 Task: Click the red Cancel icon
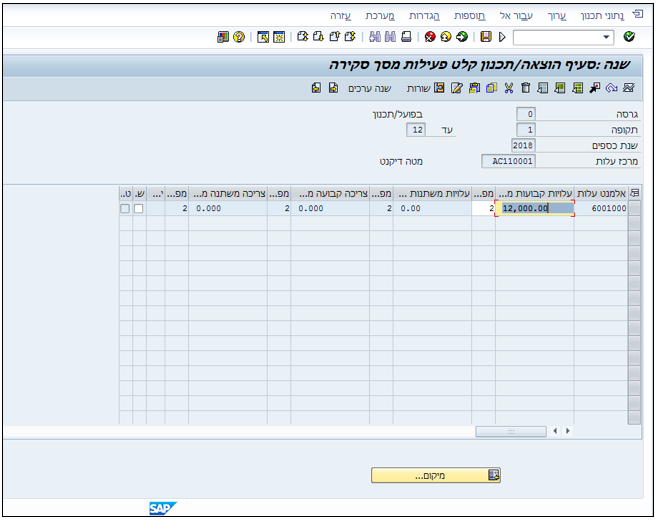coord(430,37)
